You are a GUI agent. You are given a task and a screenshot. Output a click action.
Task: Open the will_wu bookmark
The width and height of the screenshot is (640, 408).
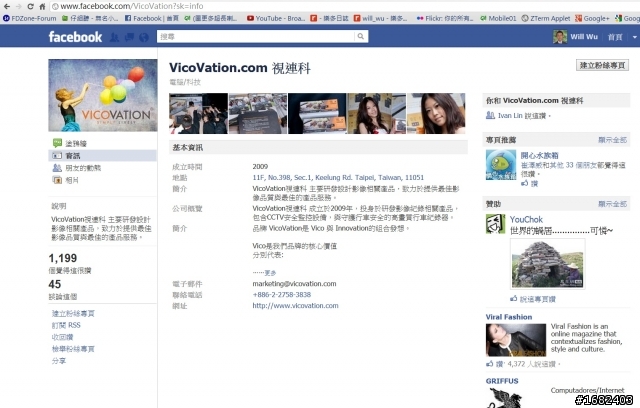coord(380,18)
